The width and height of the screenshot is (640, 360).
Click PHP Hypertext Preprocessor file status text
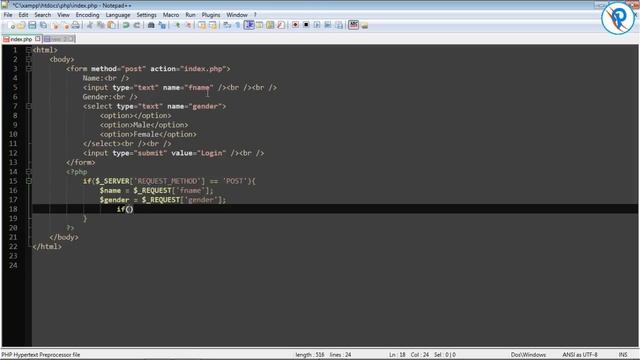(40, 355)
